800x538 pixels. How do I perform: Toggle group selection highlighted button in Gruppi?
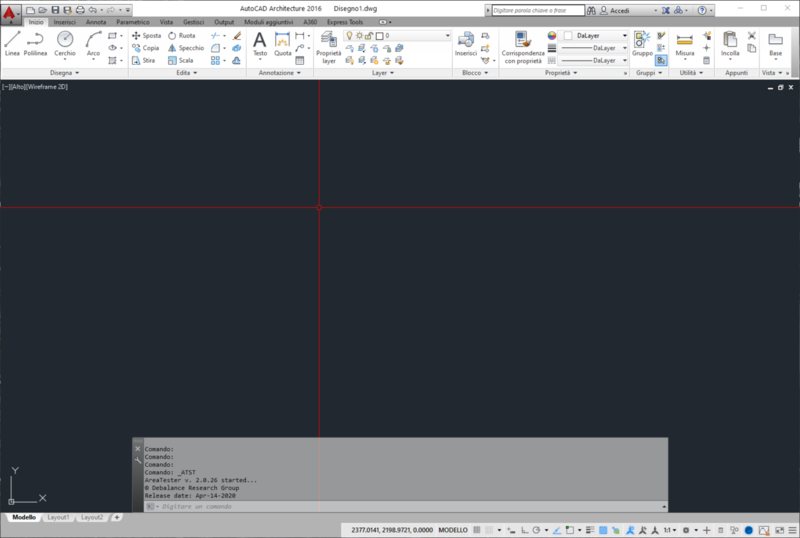661,60
